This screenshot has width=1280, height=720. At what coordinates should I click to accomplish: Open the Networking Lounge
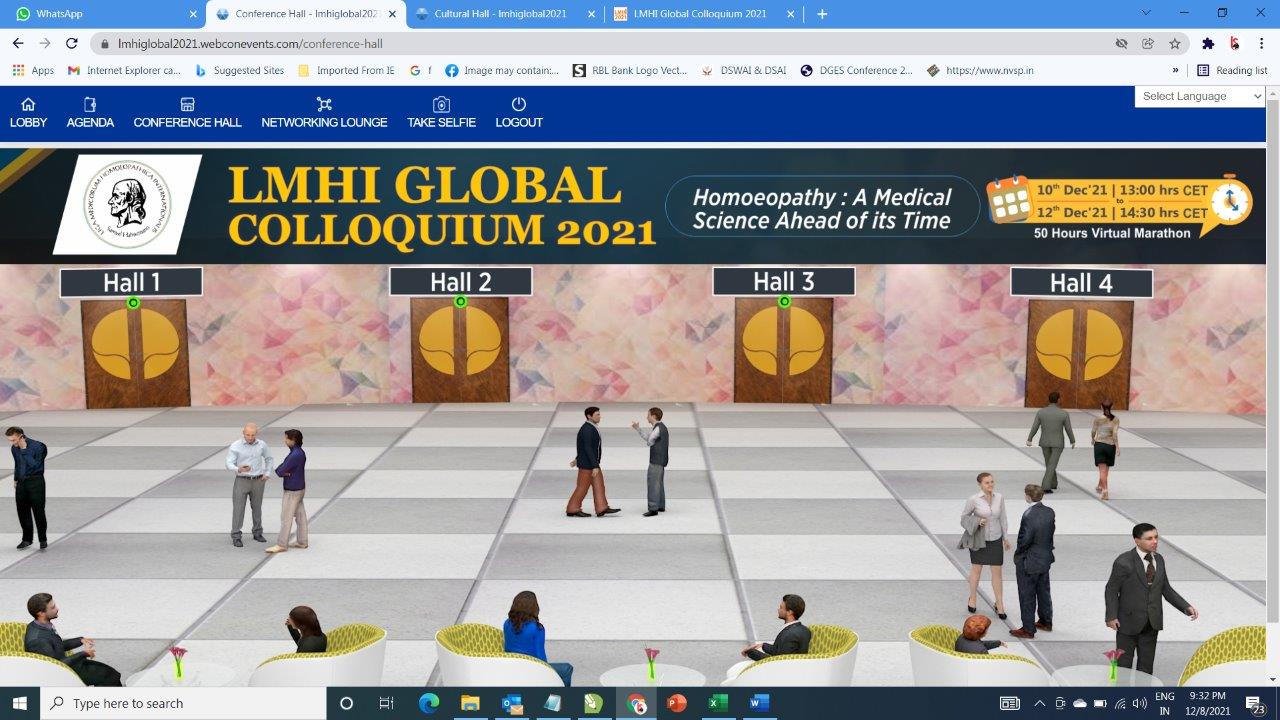tap(324, 112)
